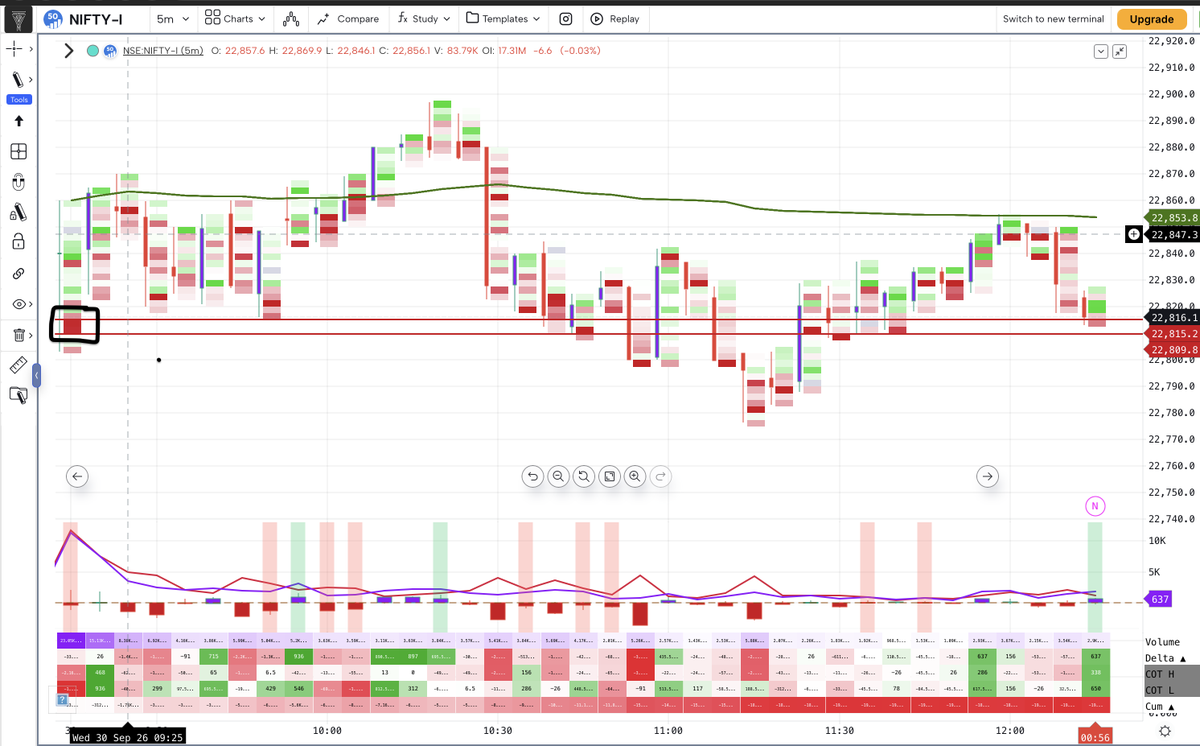Select the pencil drawing tool
This screenshot has width=1200, height=746.
click(16, 80)
